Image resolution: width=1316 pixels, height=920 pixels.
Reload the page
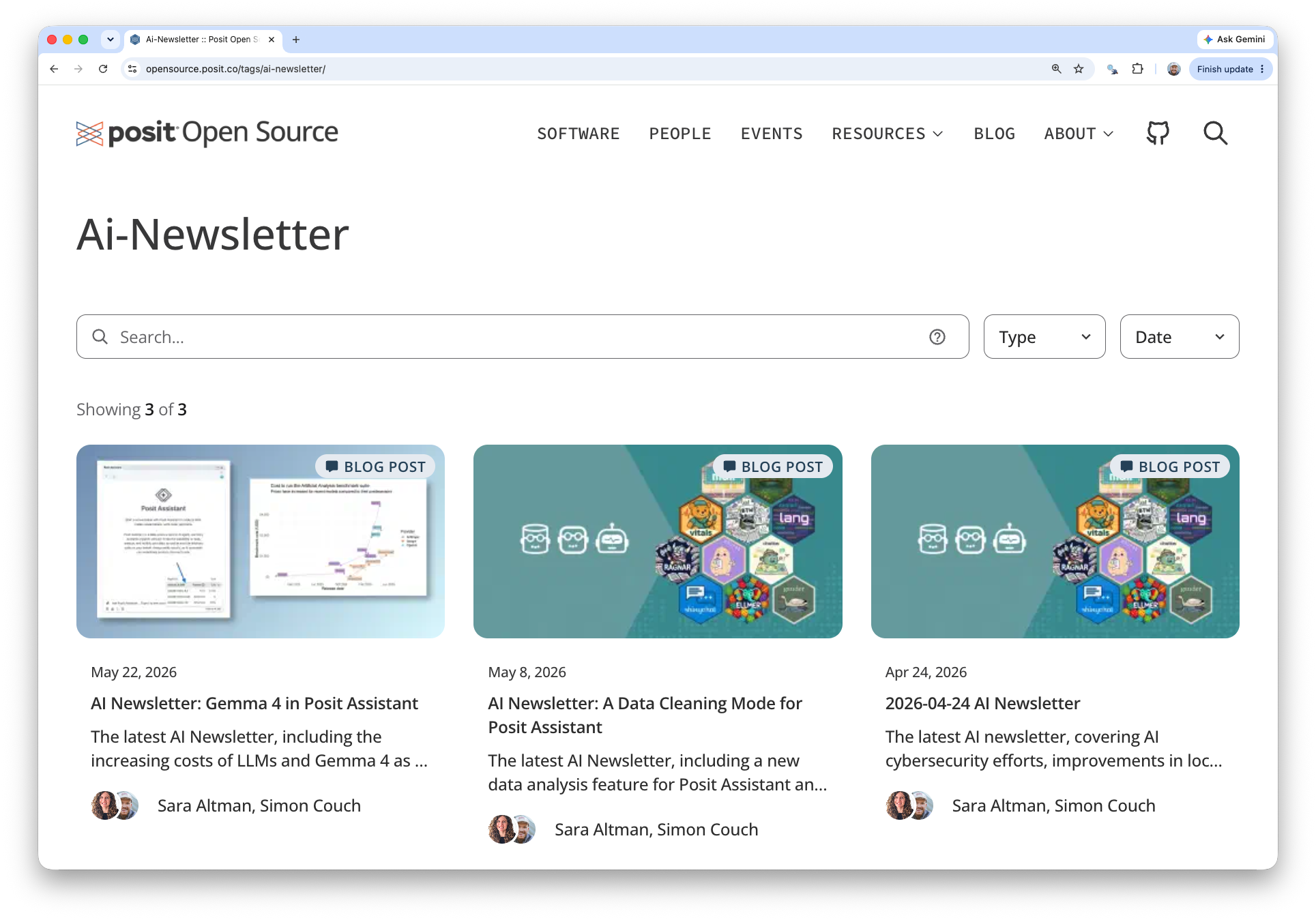click(103, 69)
